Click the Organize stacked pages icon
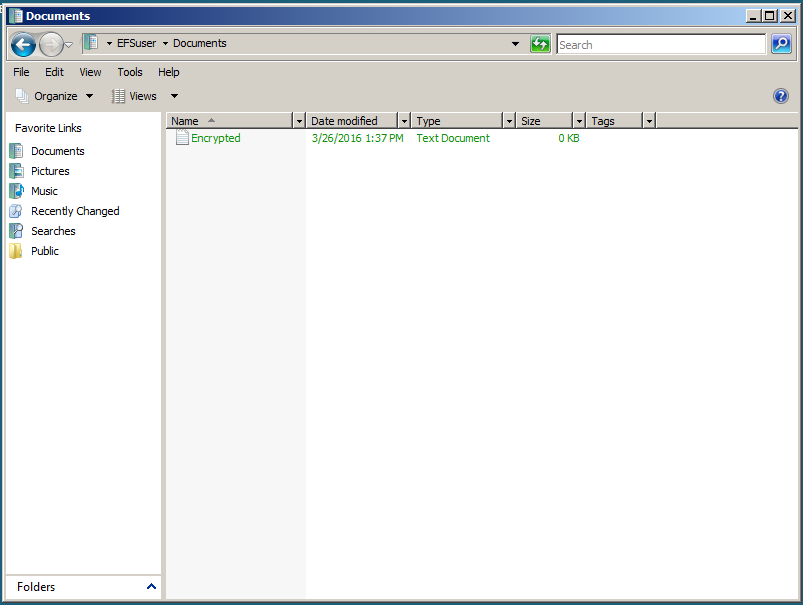The width and height of the screenshot is (803, 605). tap(22, 96)
